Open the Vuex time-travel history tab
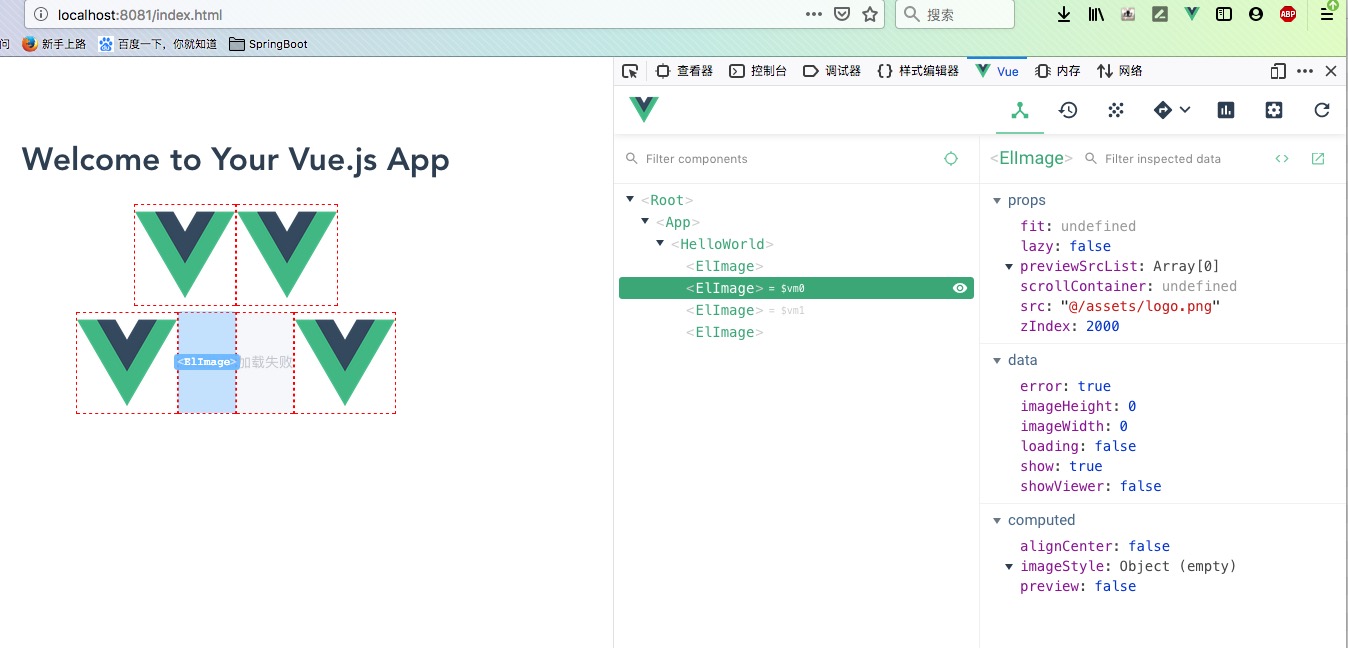Image resolution: width=1348 pixels, height=648 pixels. (x=1068, y=110)
